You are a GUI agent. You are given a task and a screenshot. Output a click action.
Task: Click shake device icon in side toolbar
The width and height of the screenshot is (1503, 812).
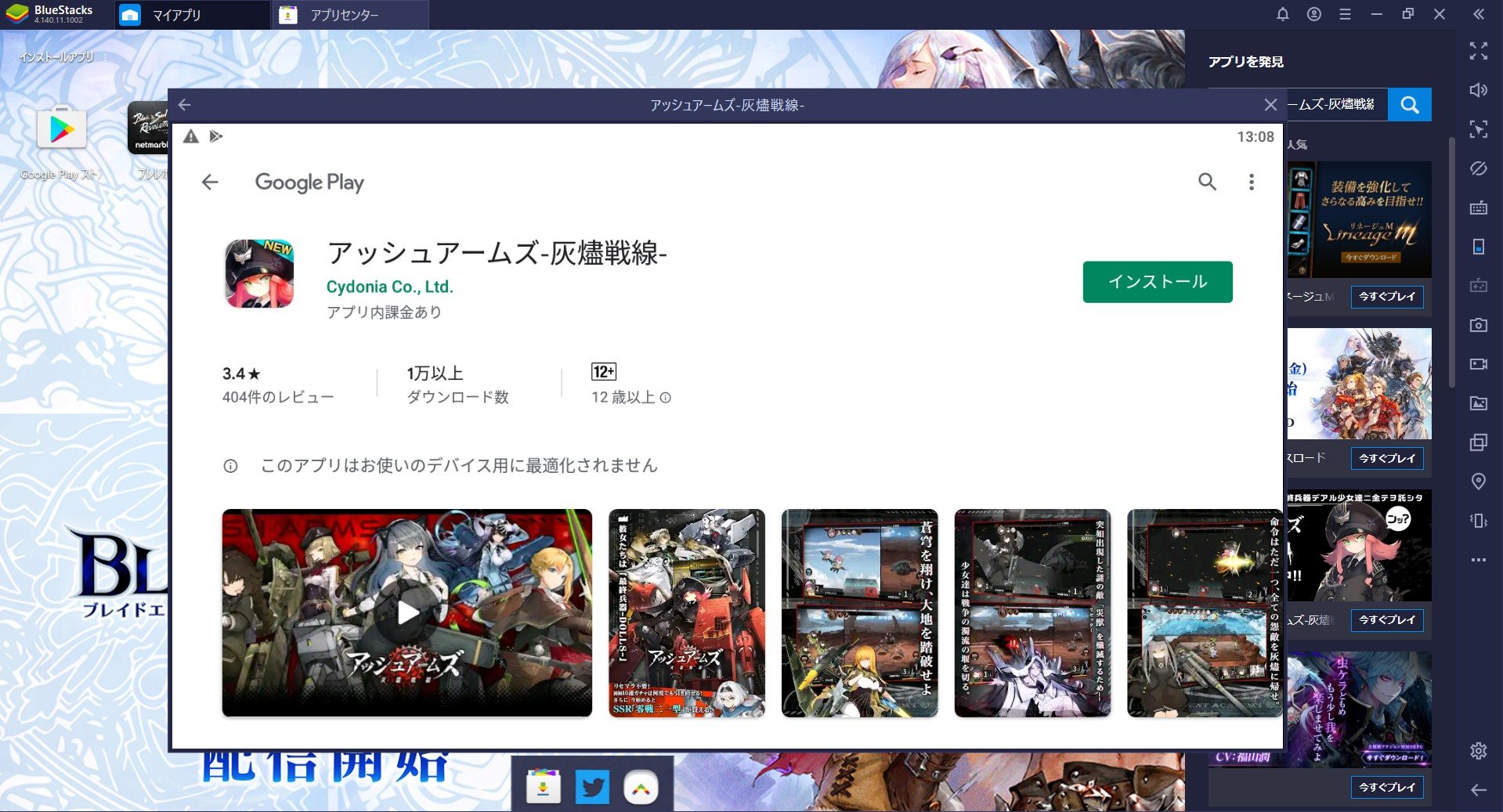pos(1479,521)
